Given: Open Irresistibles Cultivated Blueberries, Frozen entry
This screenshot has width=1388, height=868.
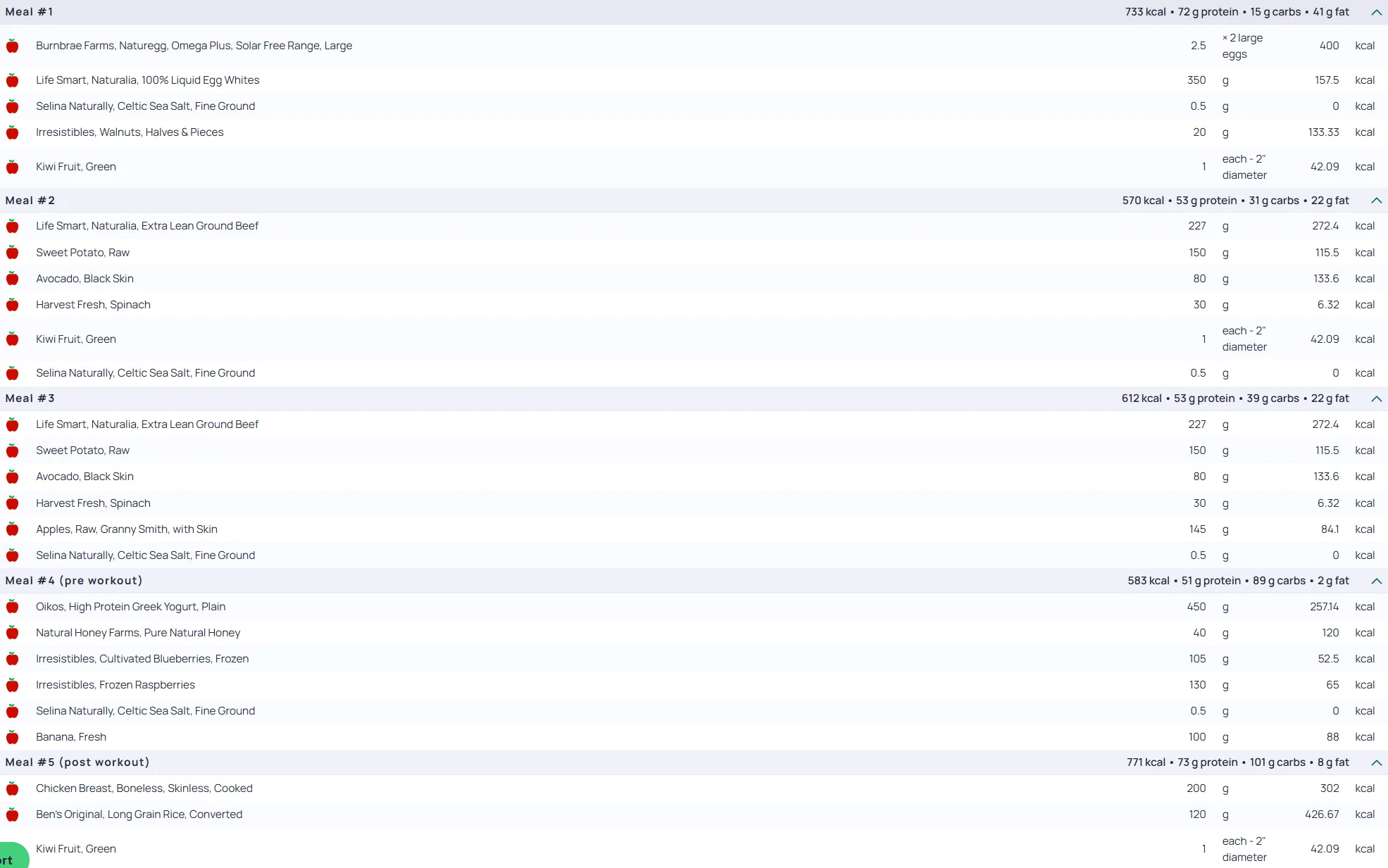Looking at the screenshot, I should click(142, 659).
